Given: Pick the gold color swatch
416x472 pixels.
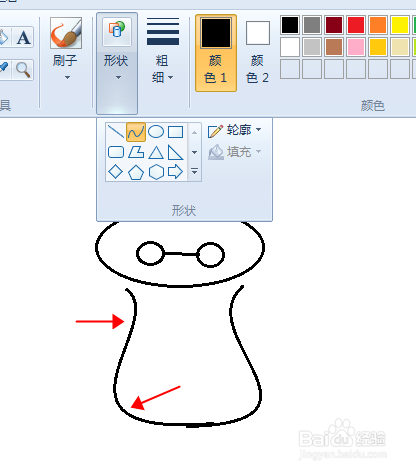Looking at the screenshot, I should [378, 47].
